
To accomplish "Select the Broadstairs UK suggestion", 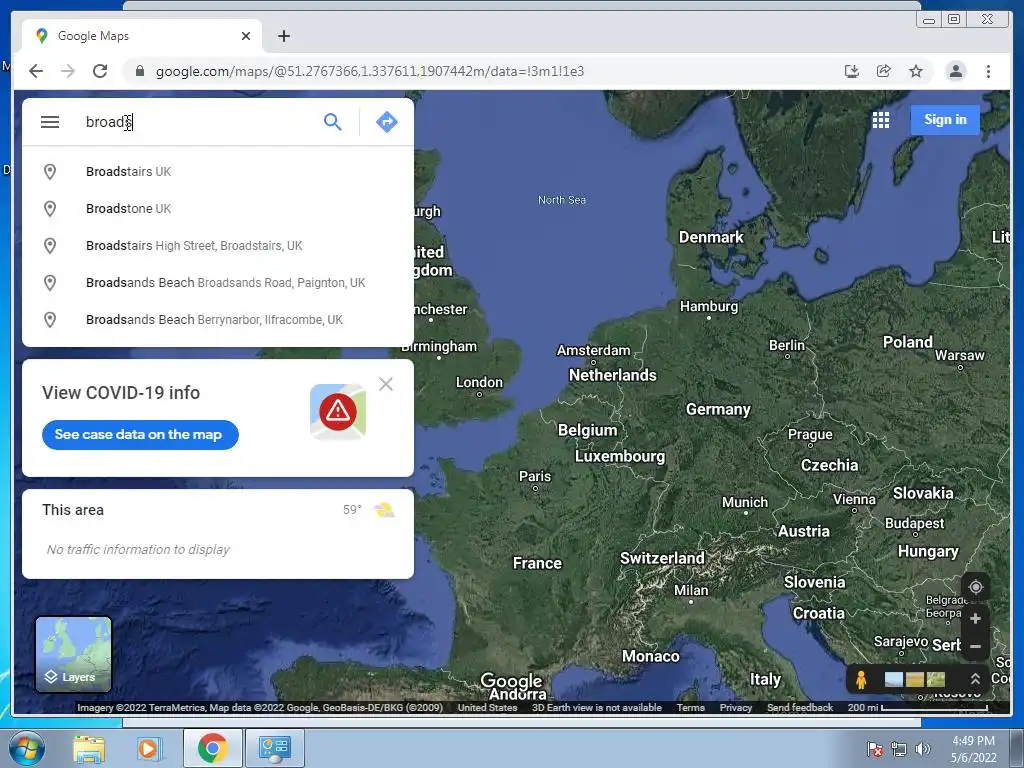I will point(218,172).
